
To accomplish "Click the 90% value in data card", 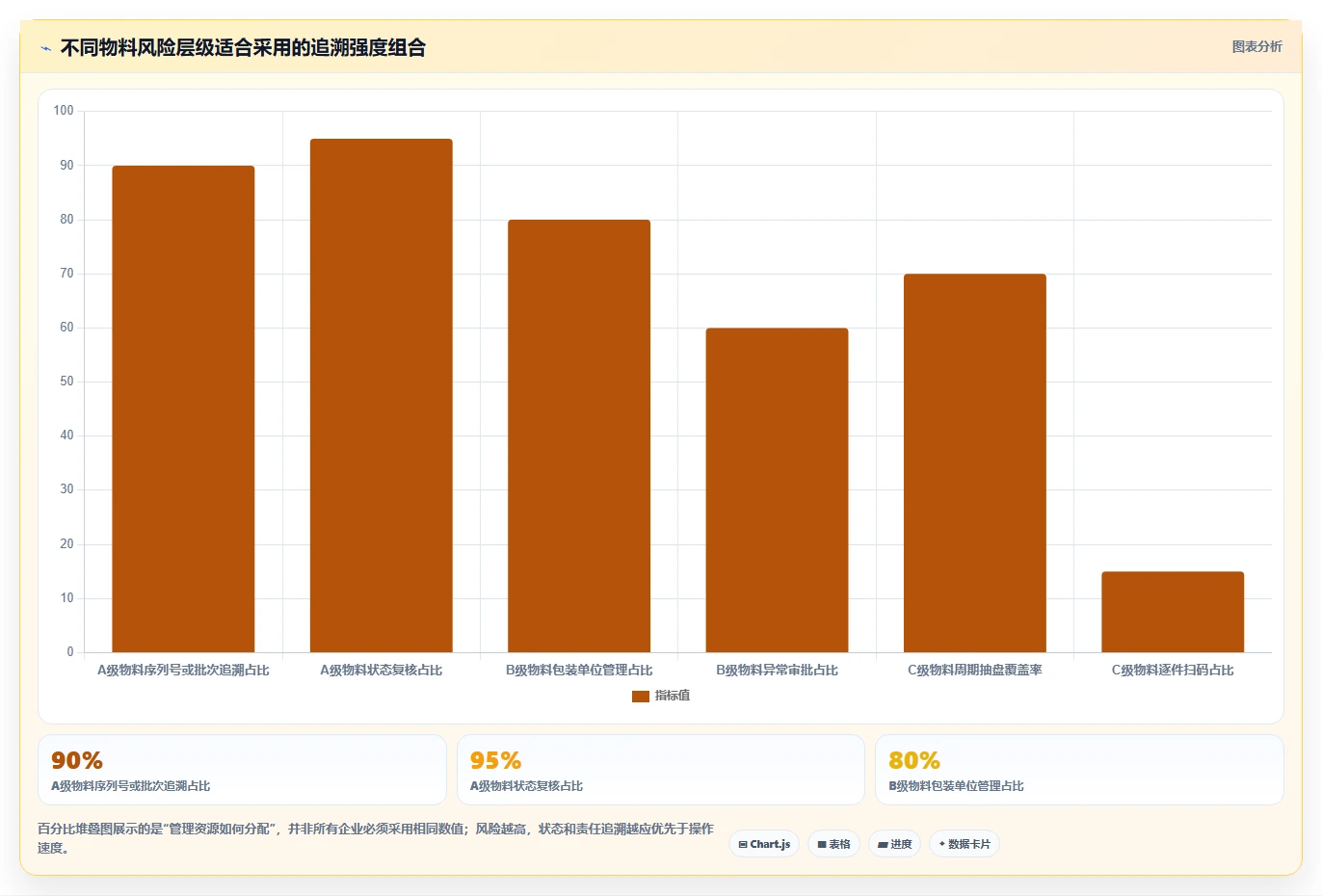I will click(x=77, y=761).
